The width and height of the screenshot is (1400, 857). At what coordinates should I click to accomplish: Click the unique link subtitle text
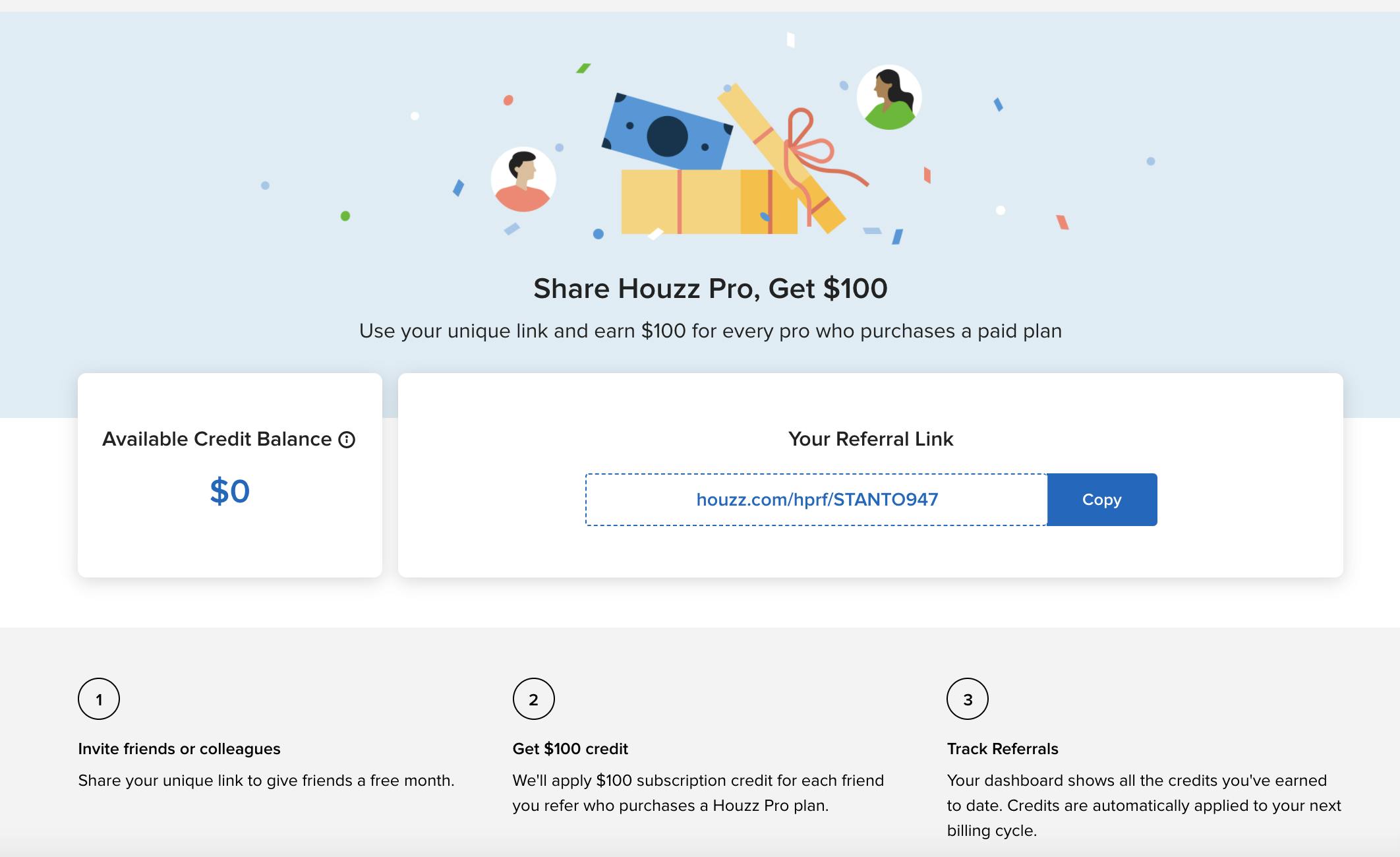click(x=711, y=331)
